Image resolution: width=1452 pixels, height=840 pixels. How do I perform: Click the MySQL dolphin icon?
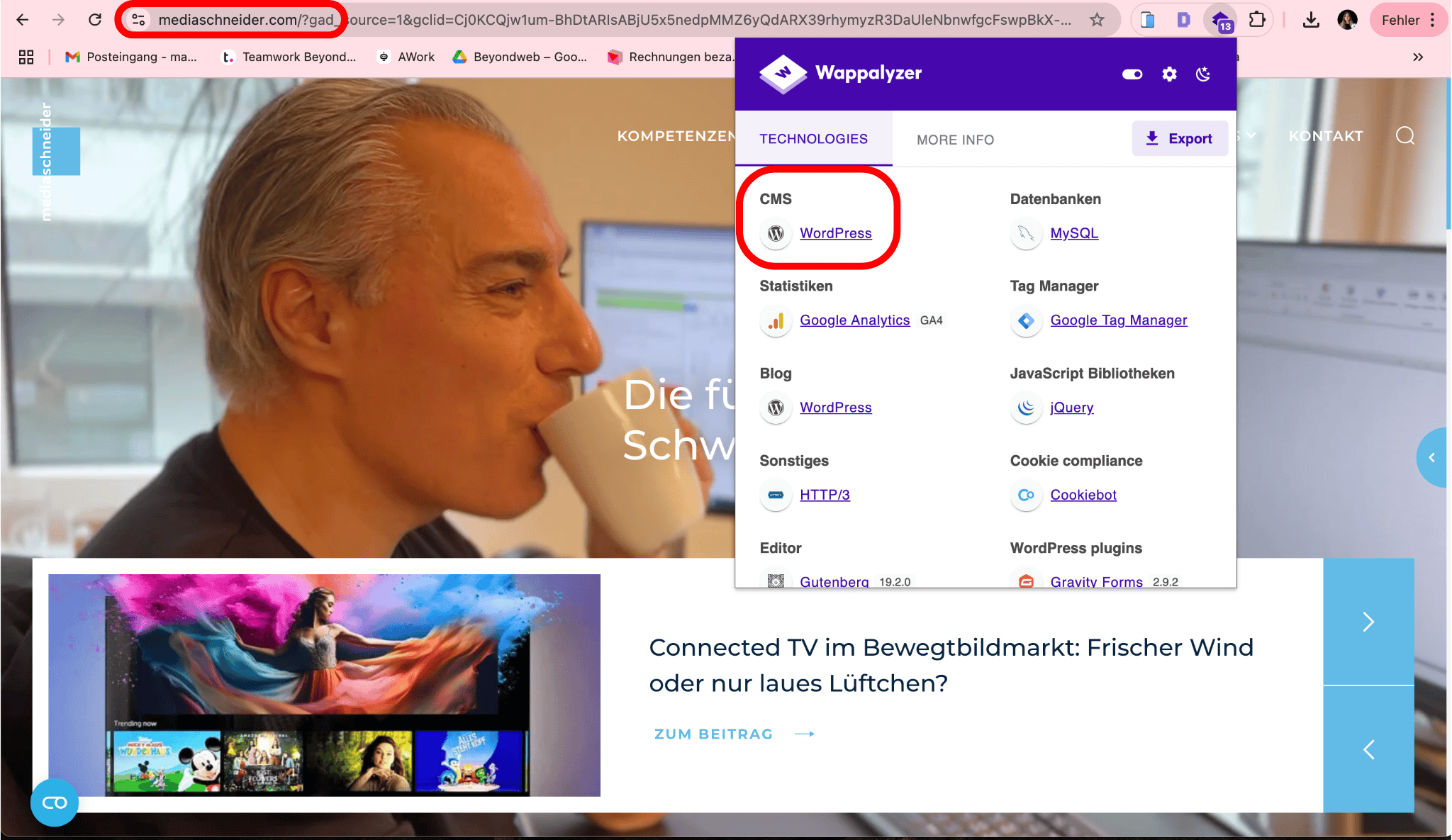click(x=1026, y=233)
